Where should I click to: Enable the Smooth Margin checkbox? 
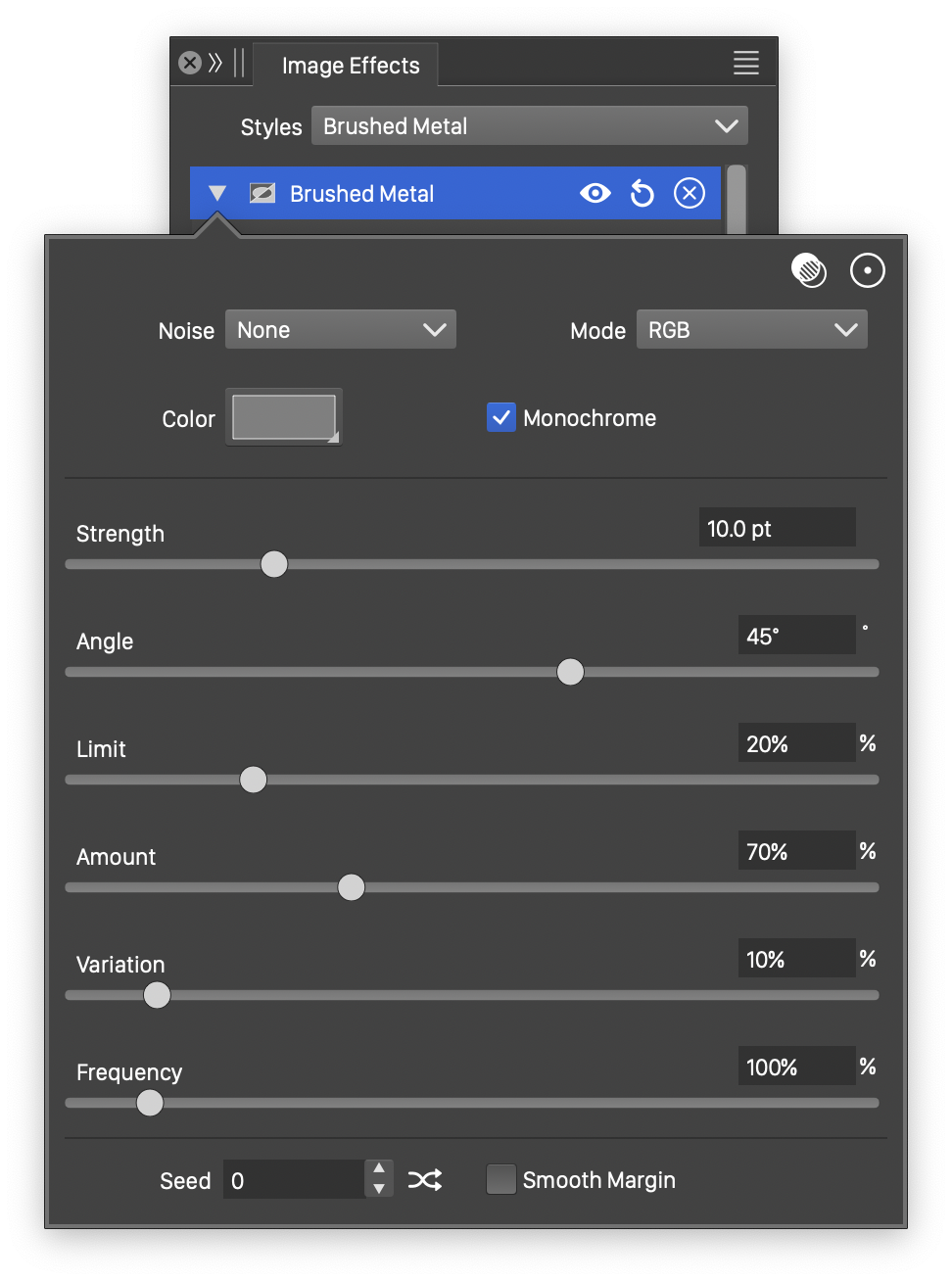(501, 1180)
